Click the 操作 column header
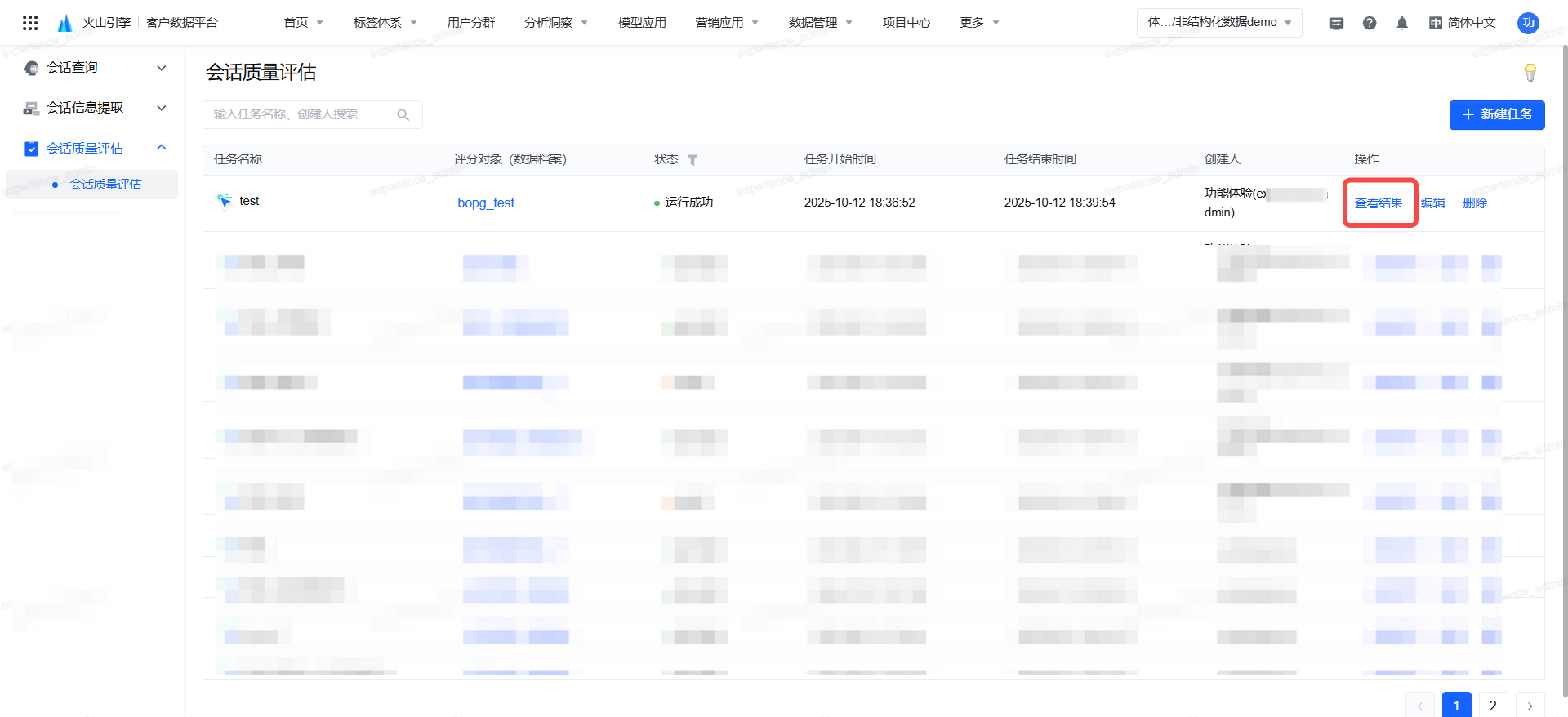The height and width of the screenshot is (717, 1568). pos(1366,159)
